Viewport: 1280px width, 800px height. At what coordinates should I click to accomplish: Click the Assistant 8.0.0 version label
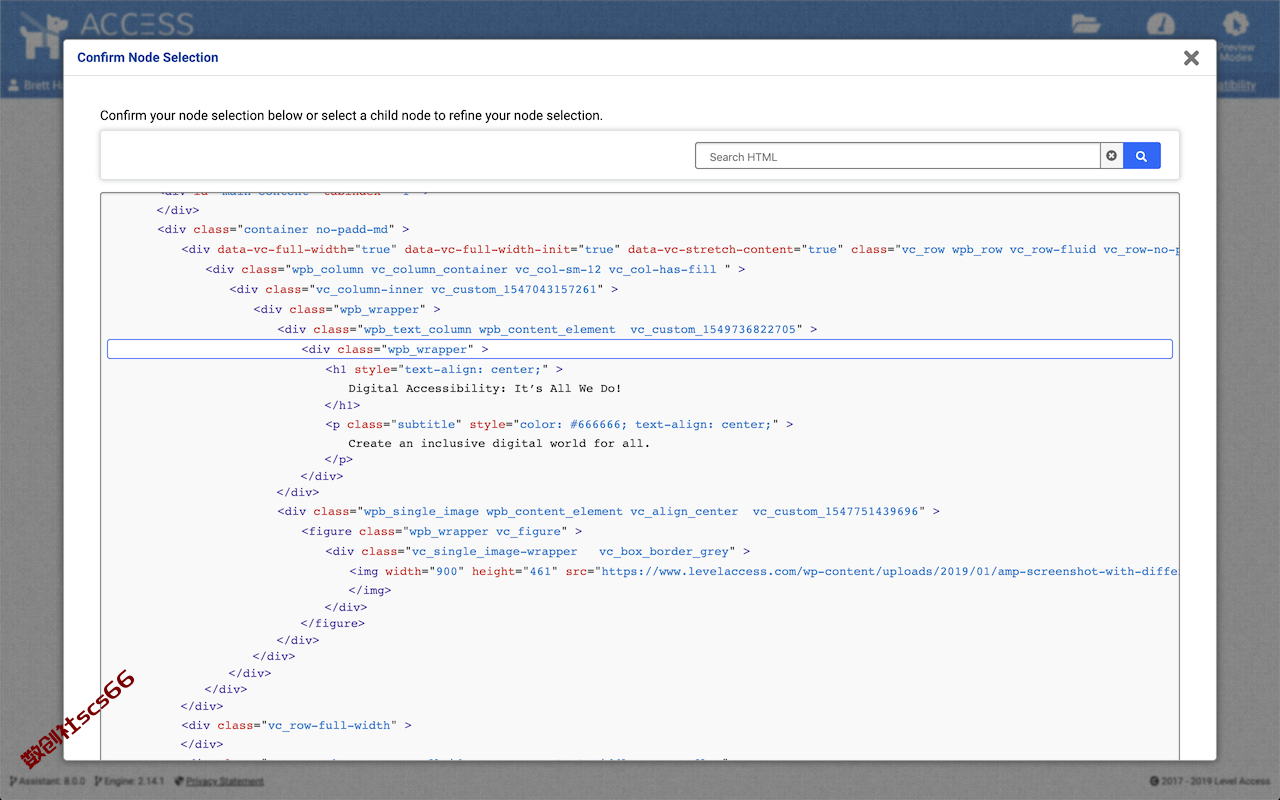tap(47, 781)
